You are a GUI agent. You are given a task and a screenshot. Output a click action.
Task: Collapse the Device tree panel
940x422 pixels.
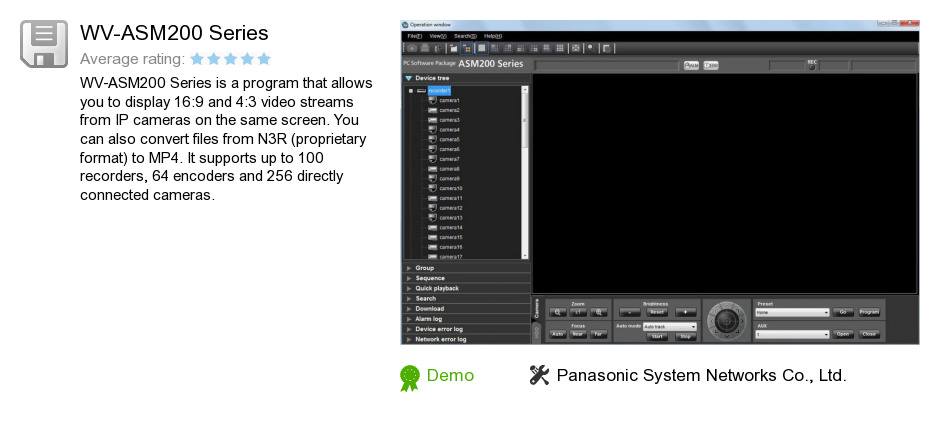(408, 78)
